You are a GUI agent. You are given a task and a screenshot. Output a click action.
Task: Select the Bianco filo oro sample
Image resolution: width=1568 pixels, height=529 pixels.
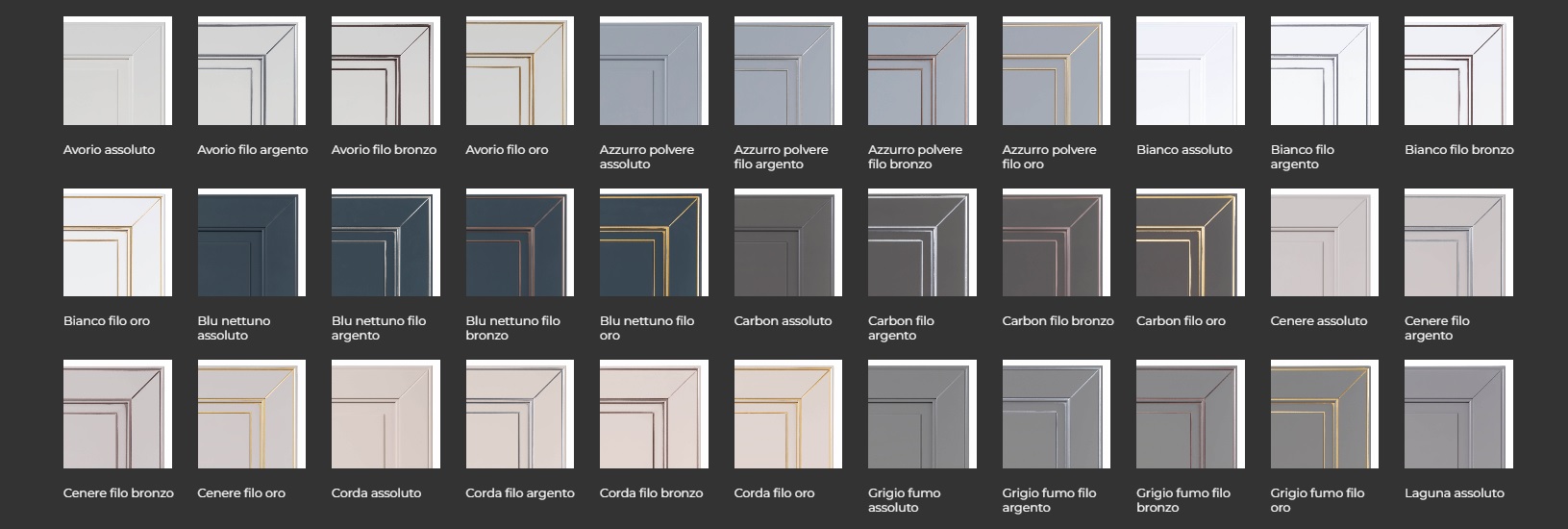click(117, 242)
